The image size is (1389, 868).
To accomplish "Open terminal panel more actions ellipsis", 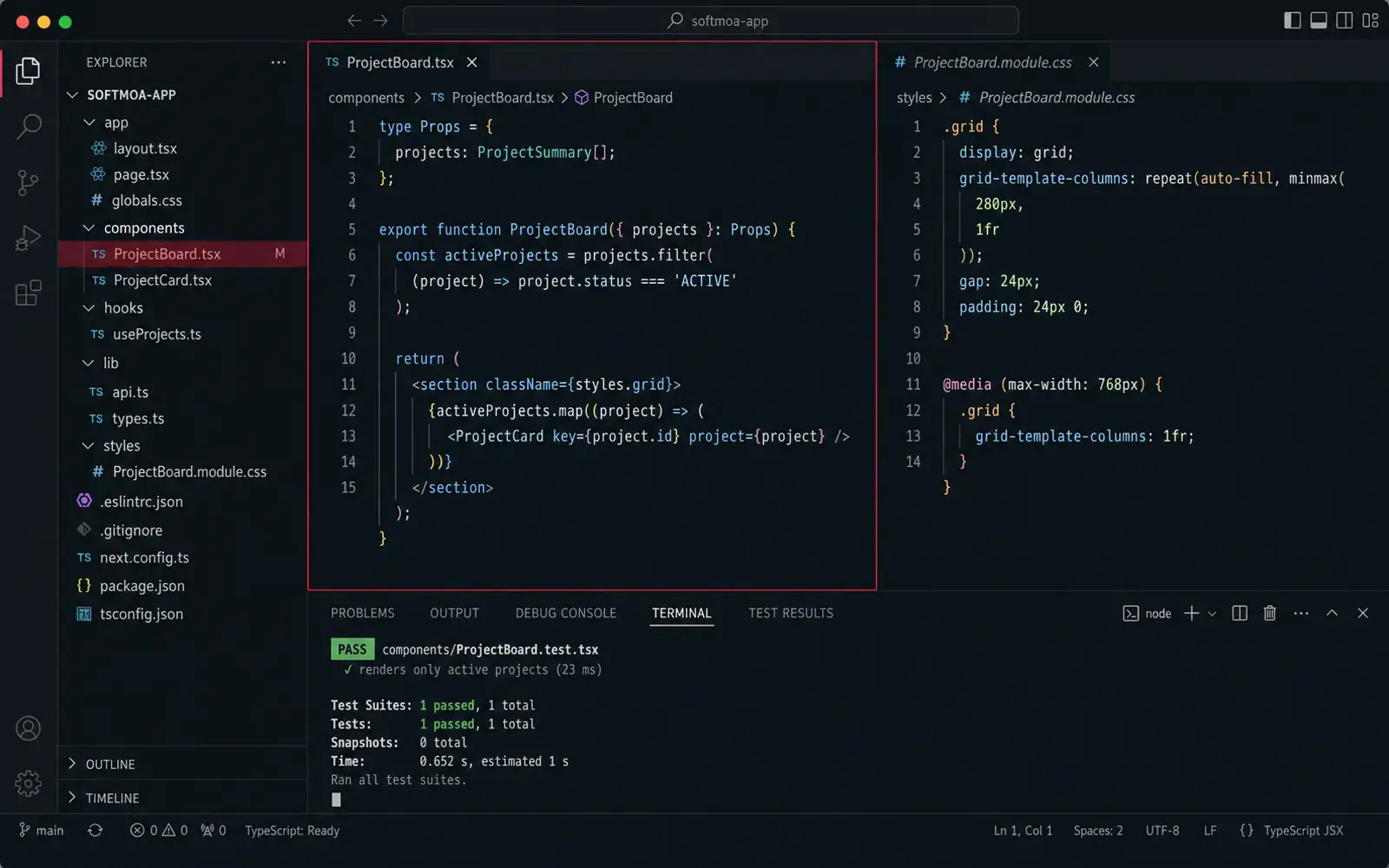I will tap(1300, 614).
